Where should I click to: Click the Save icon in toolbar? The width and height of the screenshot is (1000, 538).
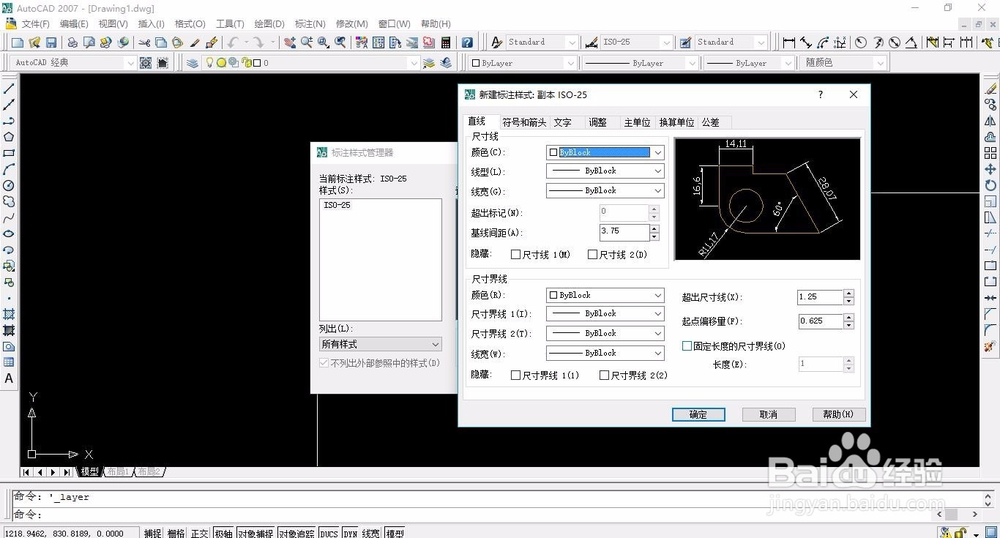51,42
